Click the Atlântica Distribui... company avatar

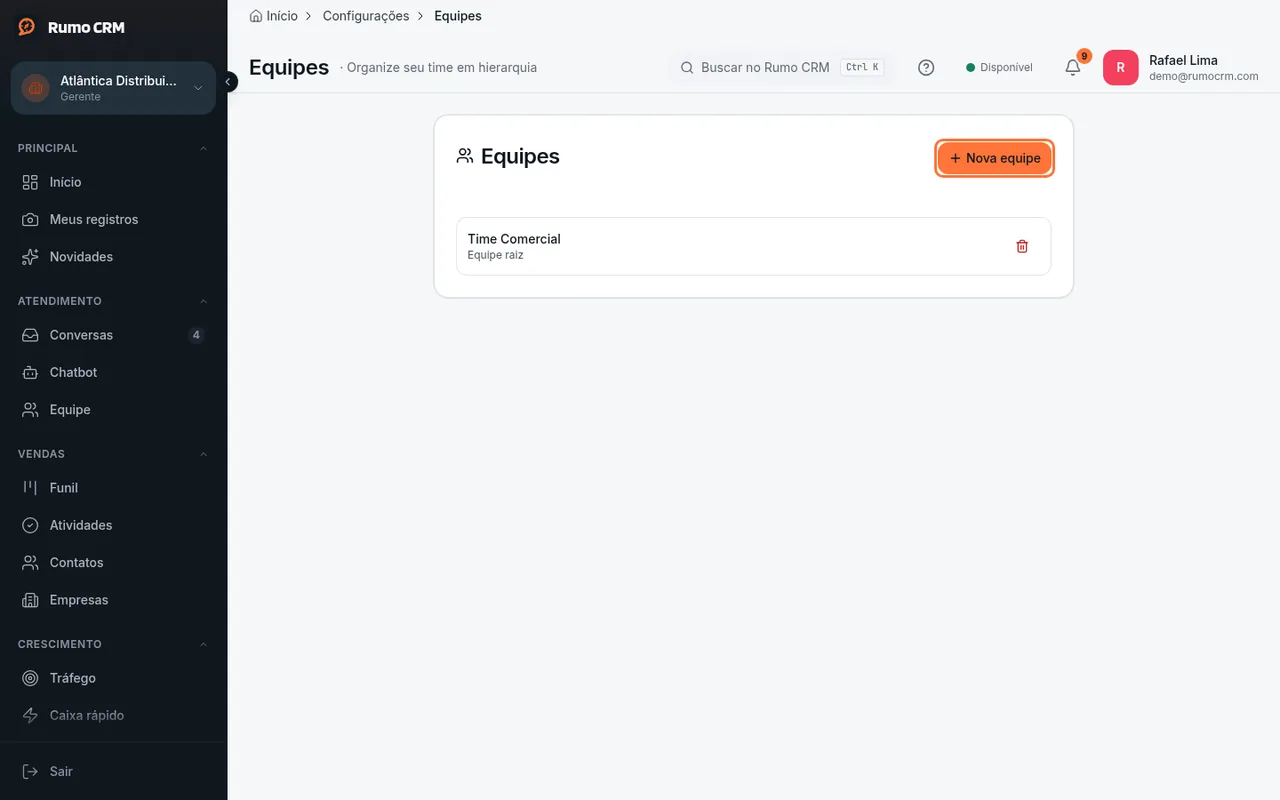coord(36,88)
